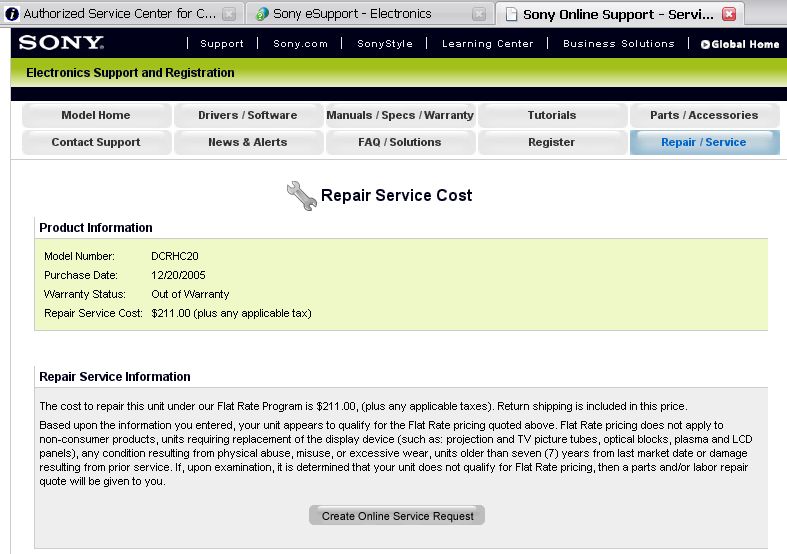Select the News & Alerts tab

point(247,143)
